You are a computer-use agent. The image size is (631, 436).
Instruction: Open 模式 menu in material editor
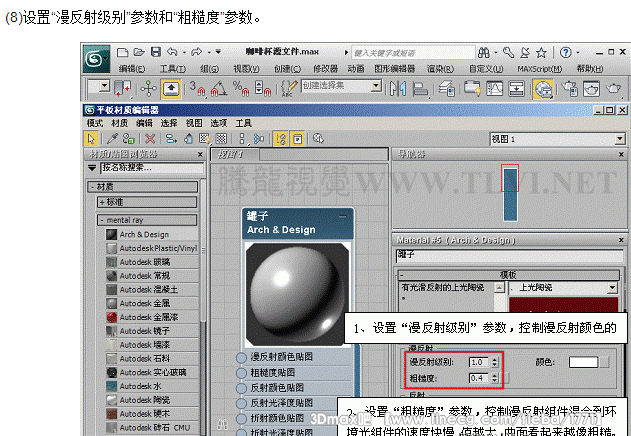point(95,123)
